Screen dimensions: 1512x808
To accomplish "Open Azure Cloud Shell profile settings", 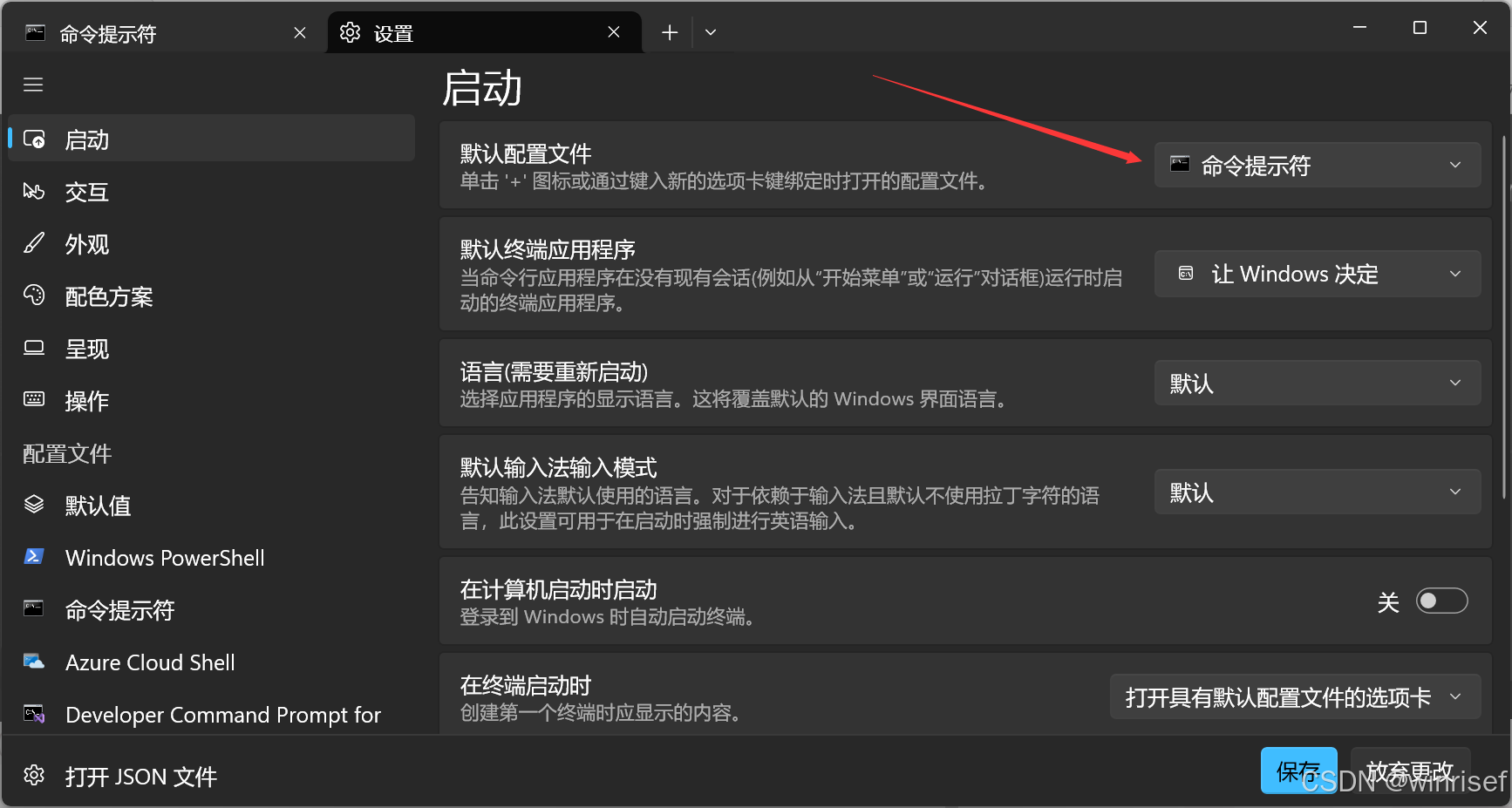I will [x=212, y=662].
